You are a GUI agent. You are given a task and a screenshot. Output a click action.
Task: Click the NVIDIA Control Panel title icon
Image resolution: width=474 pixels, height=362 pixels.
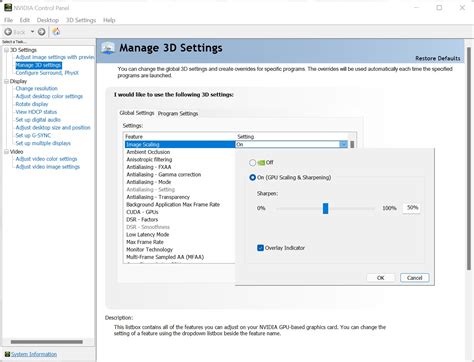[x=8, y=7]
